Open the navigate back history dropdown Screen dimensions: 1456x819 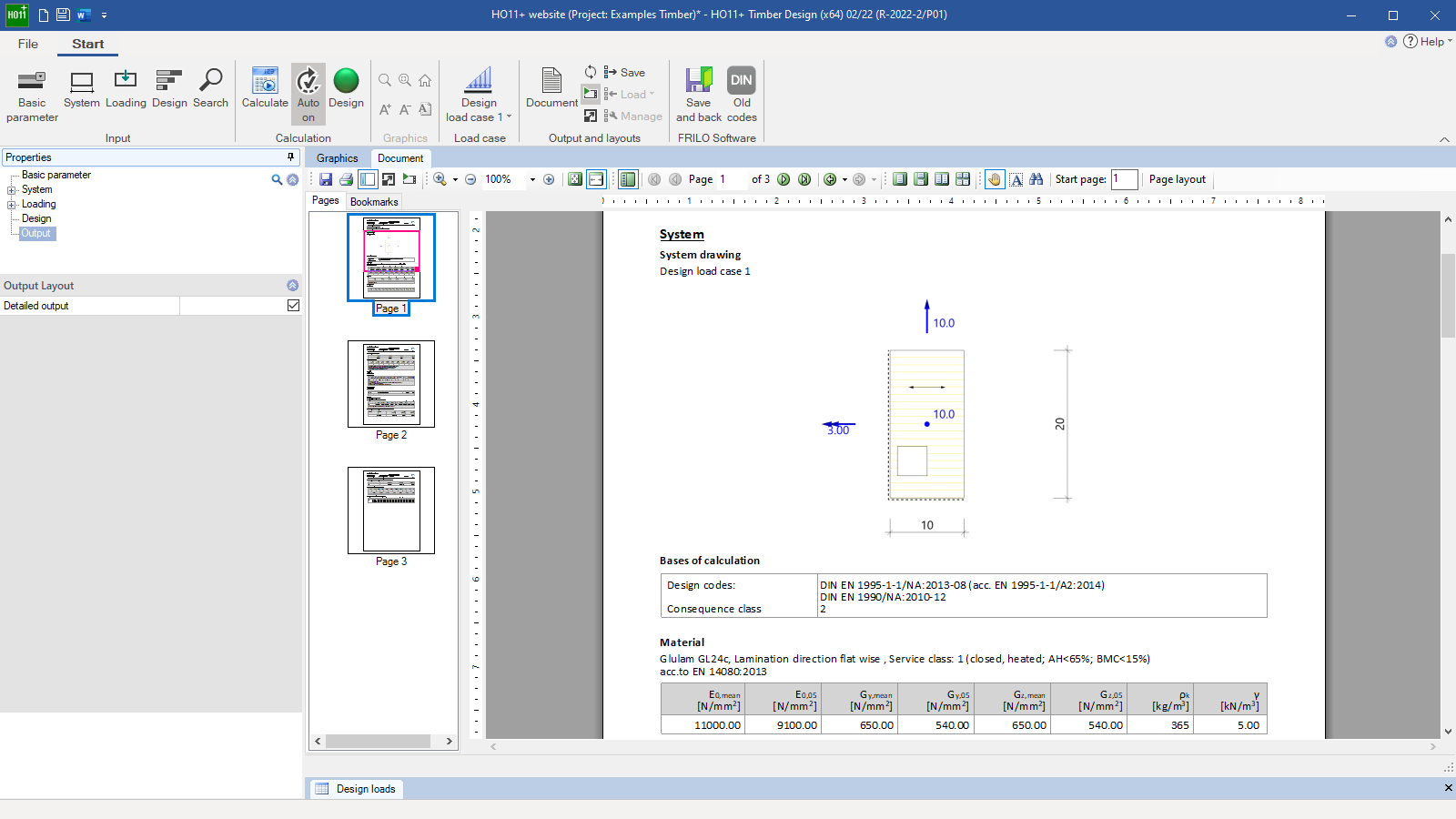[x=844, y=180]
